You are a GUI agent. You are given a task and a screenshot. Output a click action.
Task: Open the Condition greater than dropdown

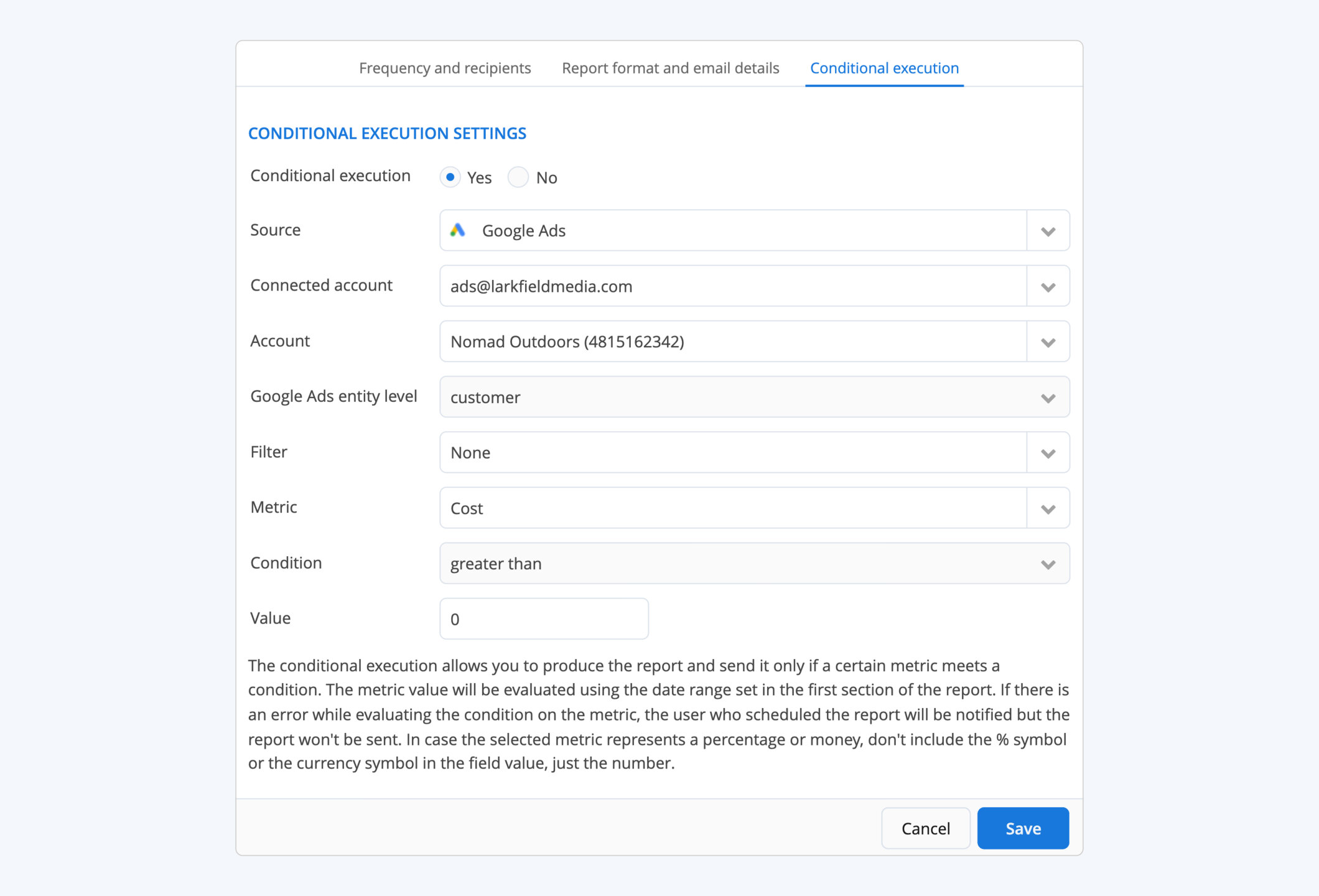(x=755, y=564)
